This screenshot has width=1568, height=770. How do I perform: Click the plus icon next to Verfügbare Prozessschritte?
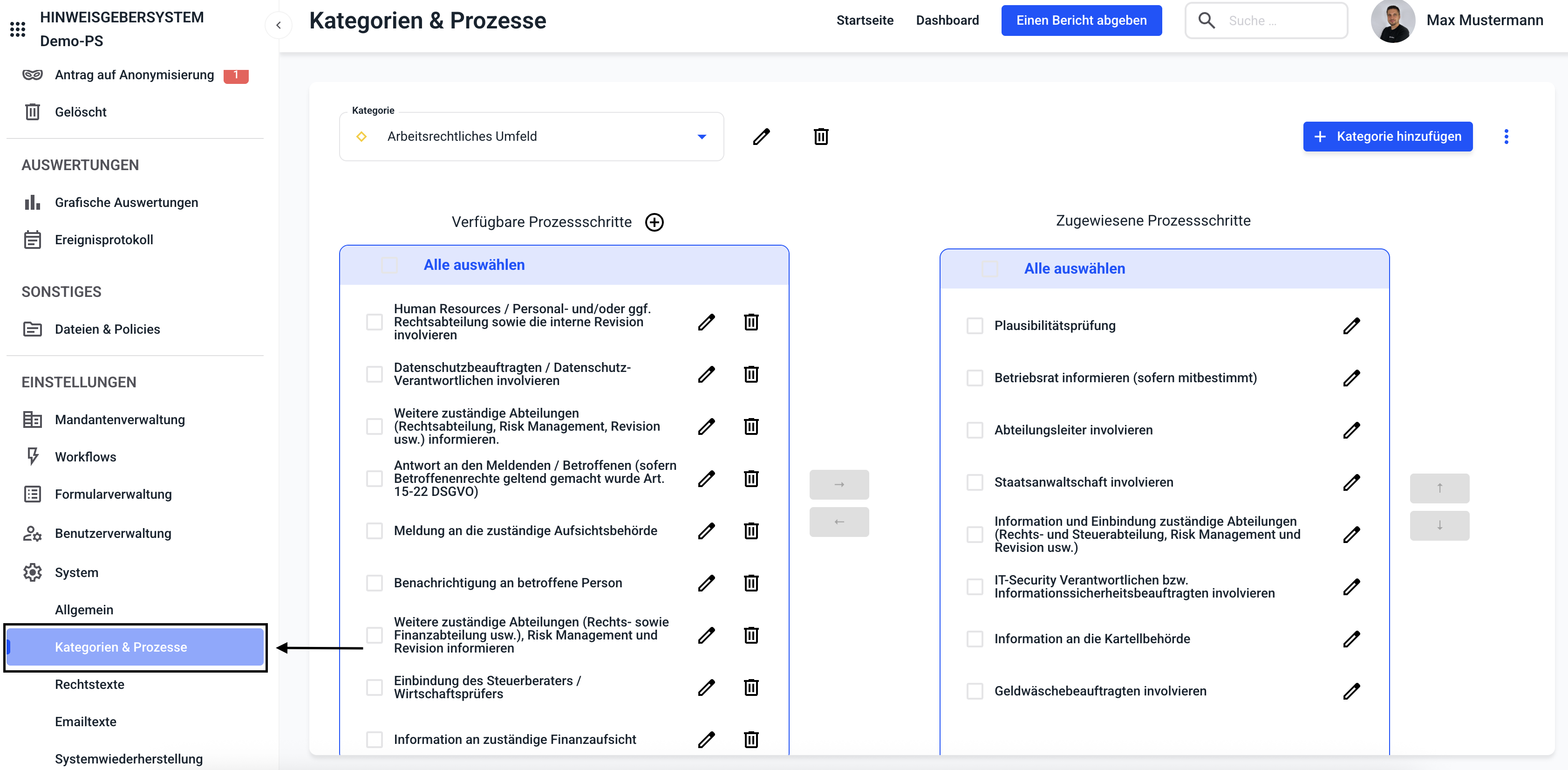[x=654, y=222]
